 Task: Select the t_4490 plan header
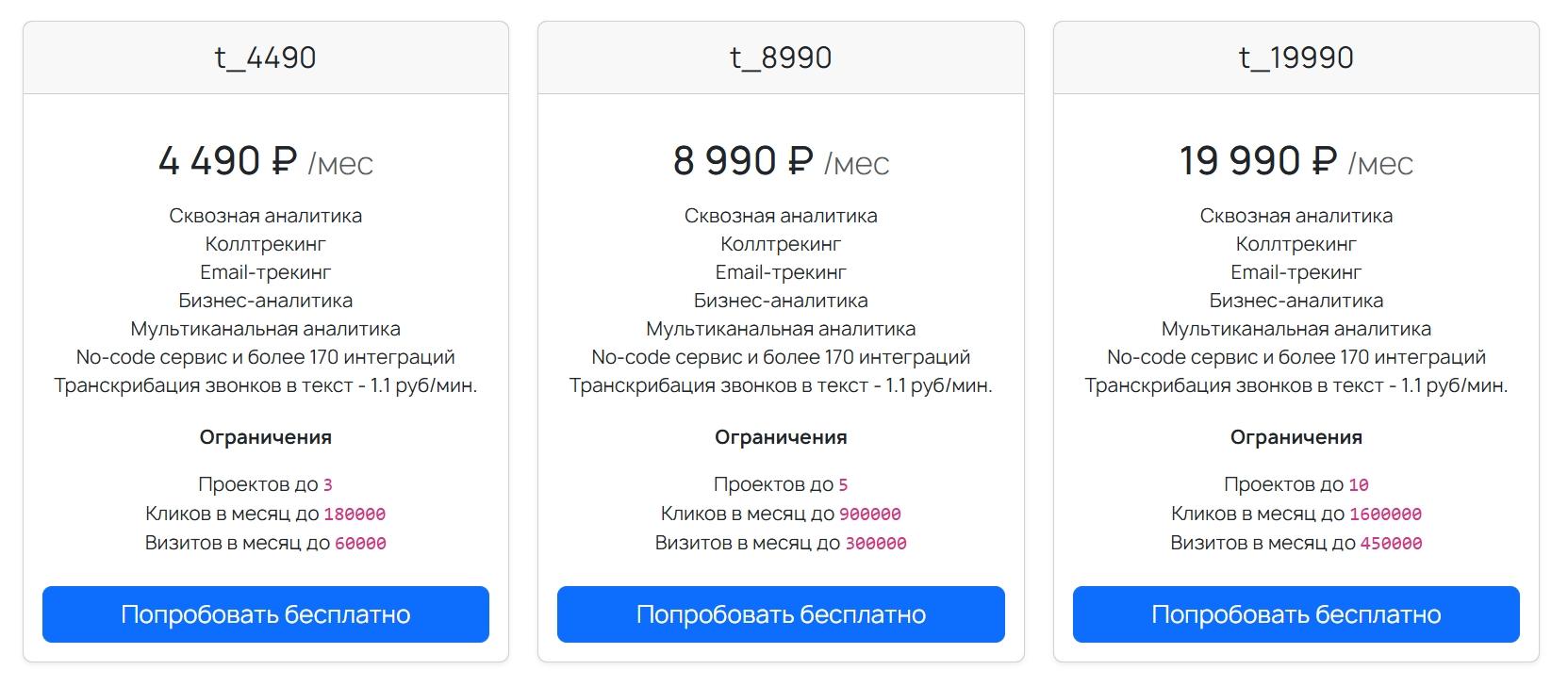[266, 57]
